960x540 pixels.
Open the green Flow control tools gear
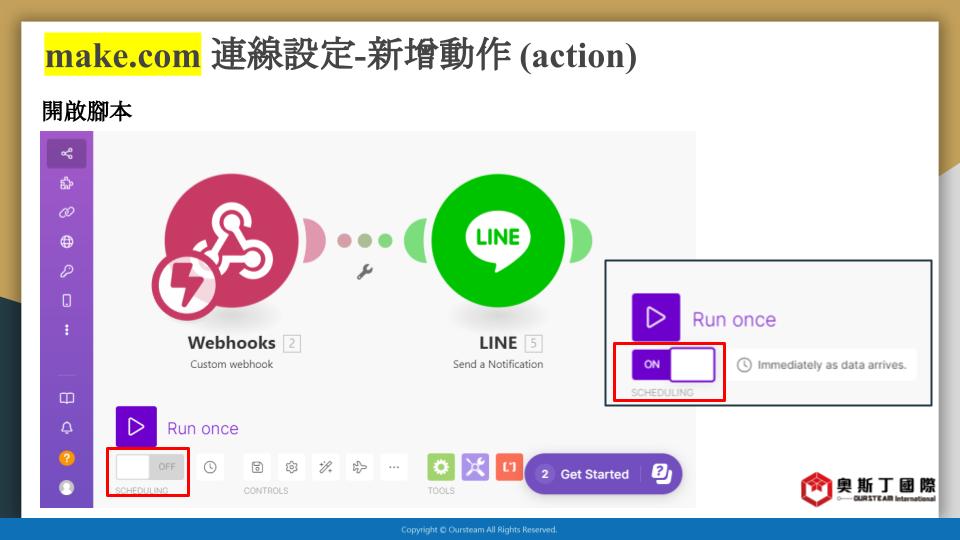pos(441,467)
